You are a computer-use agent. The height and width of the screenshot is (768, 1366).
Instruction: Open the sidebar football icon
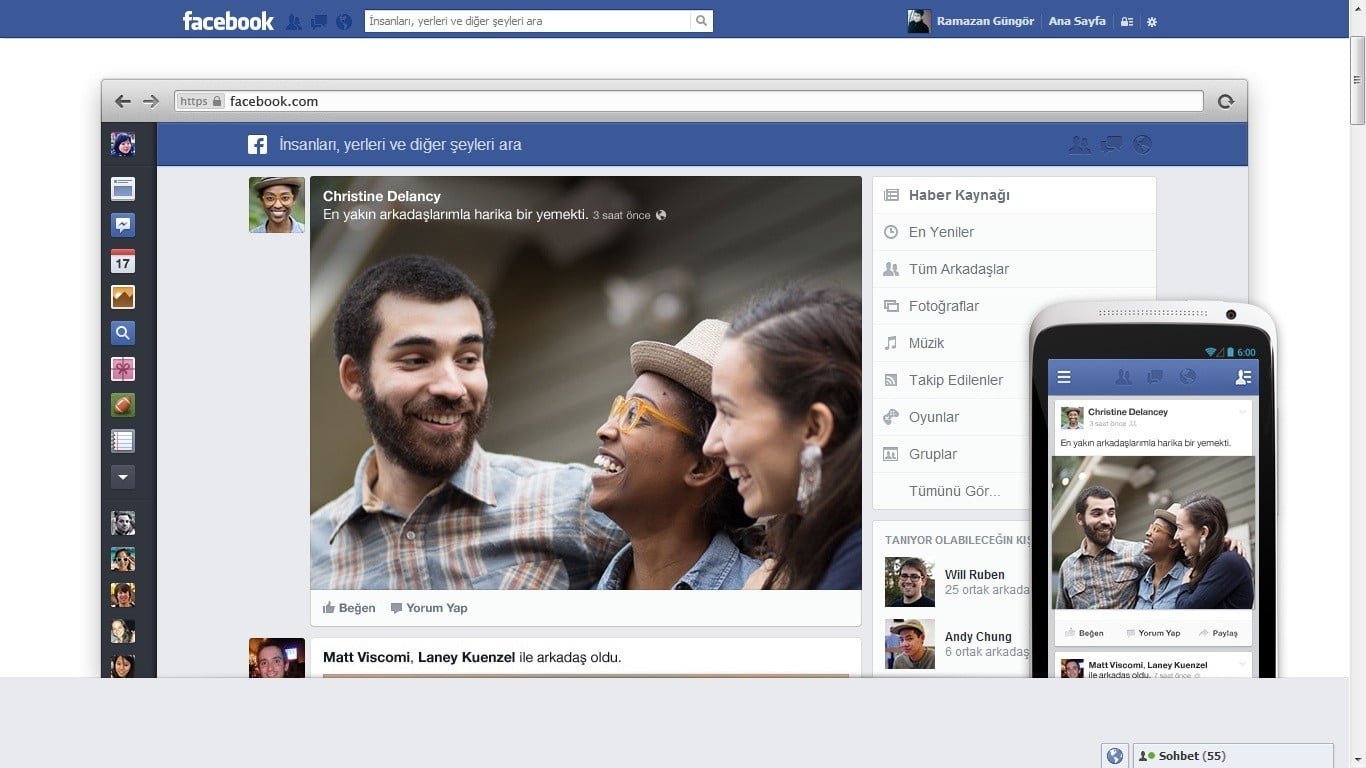[123, 405]
